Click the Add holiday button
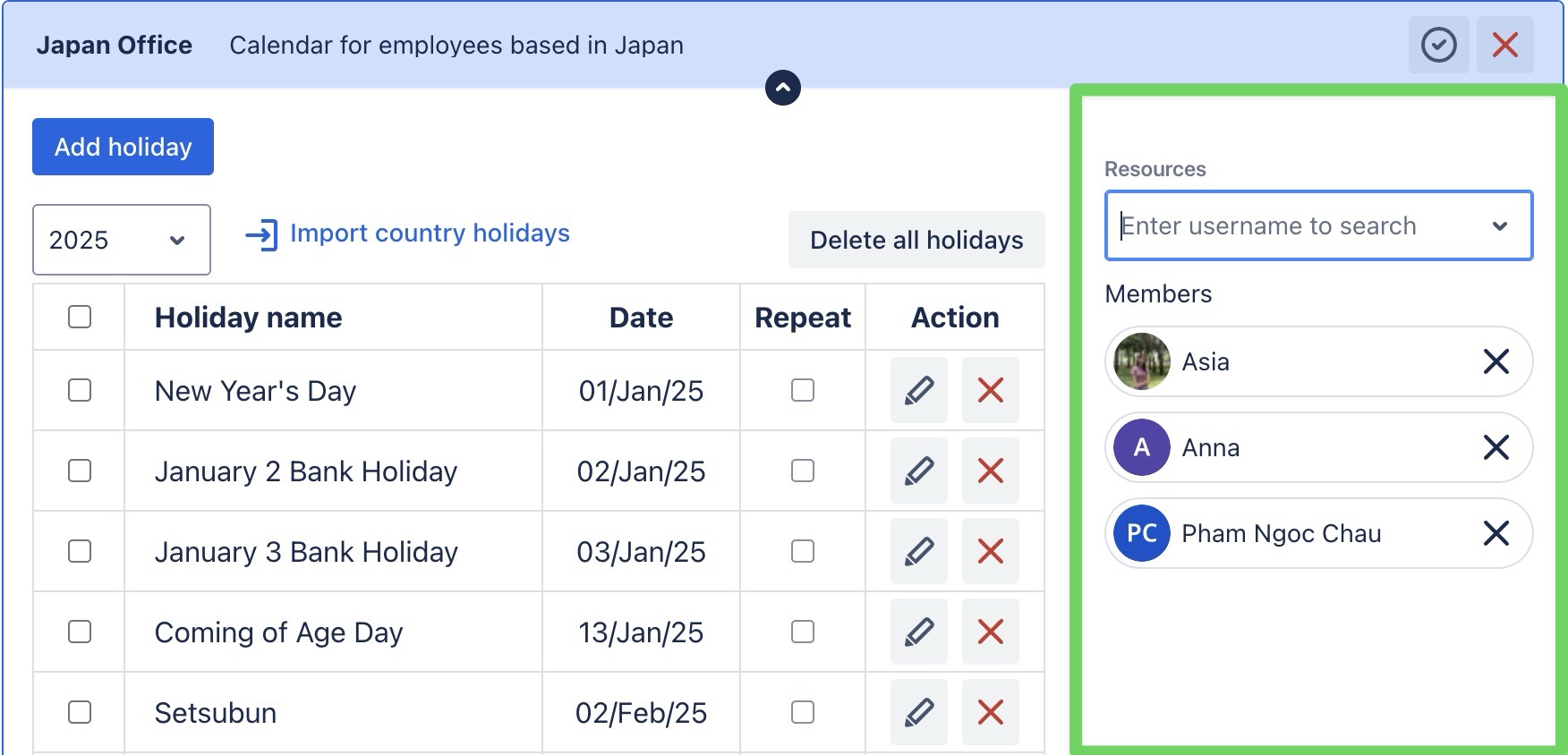This screenshot has height=755, width=1568. [x=123, y=147]
